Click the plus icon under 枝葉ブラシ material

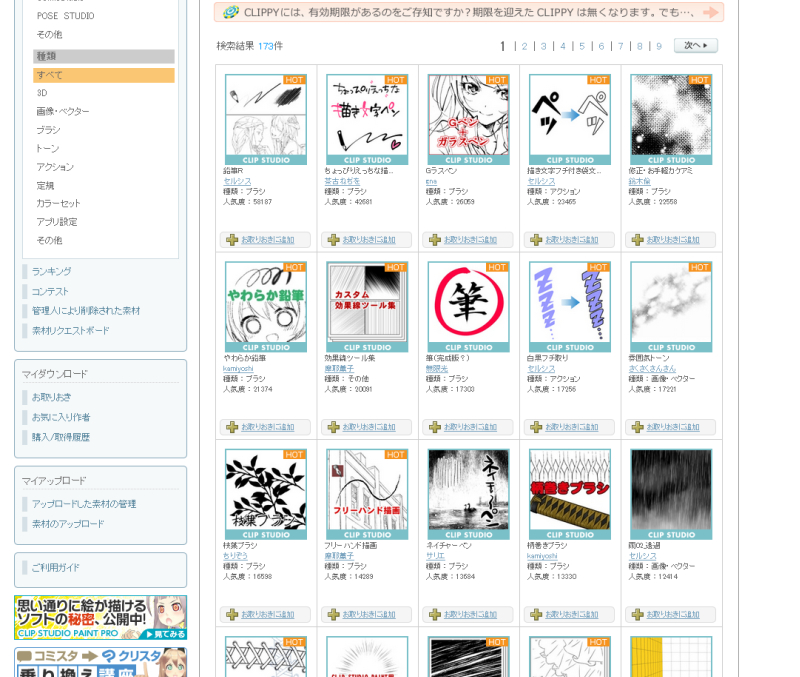point(232,614)
